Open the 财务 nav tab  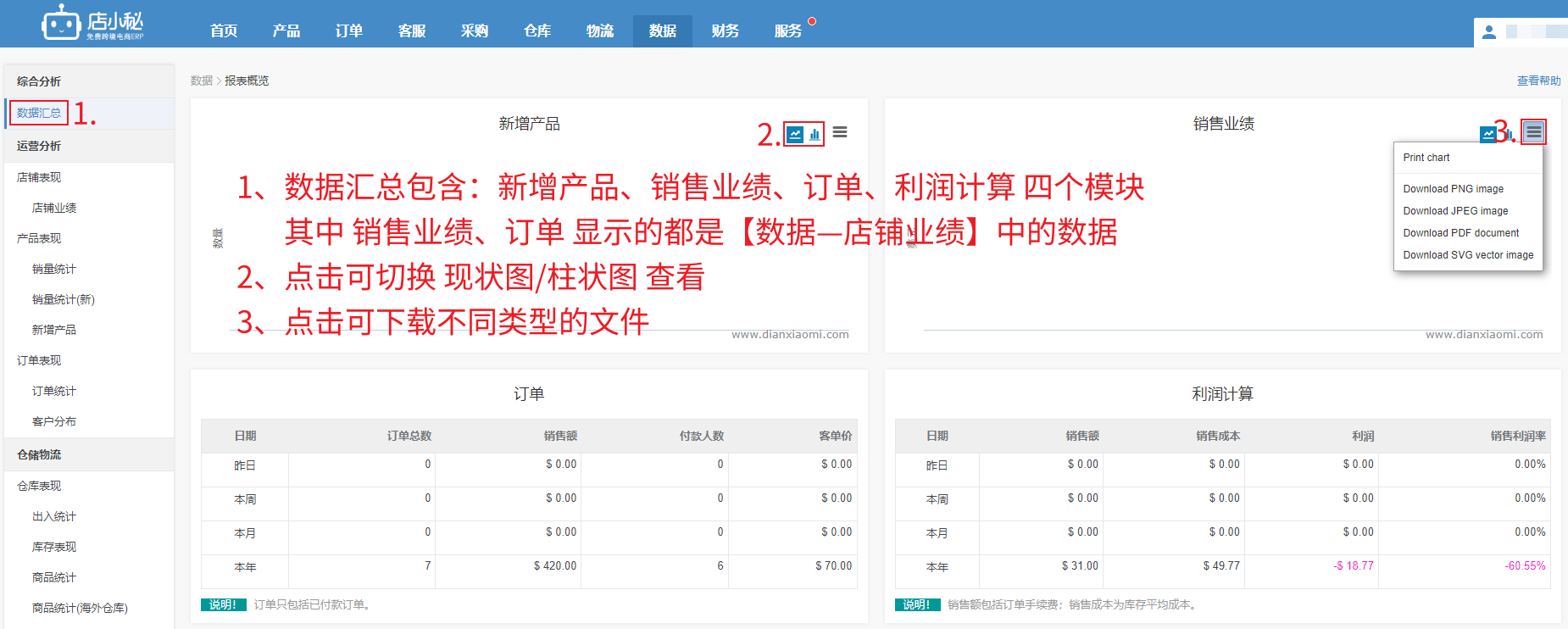(x=726, y=31)
